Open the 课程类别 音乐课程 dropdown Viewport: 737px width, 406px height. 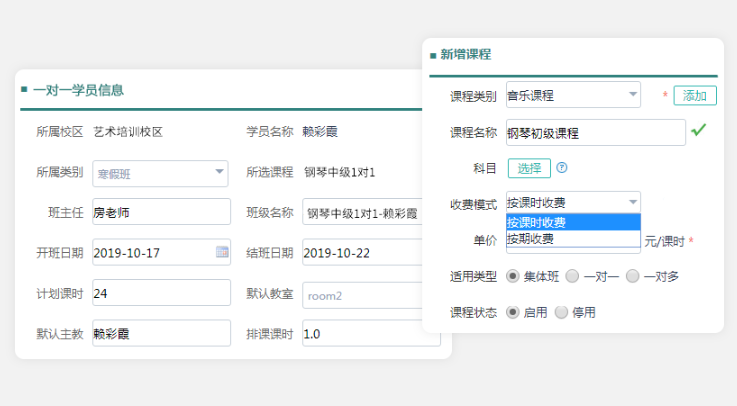(632, 95)
